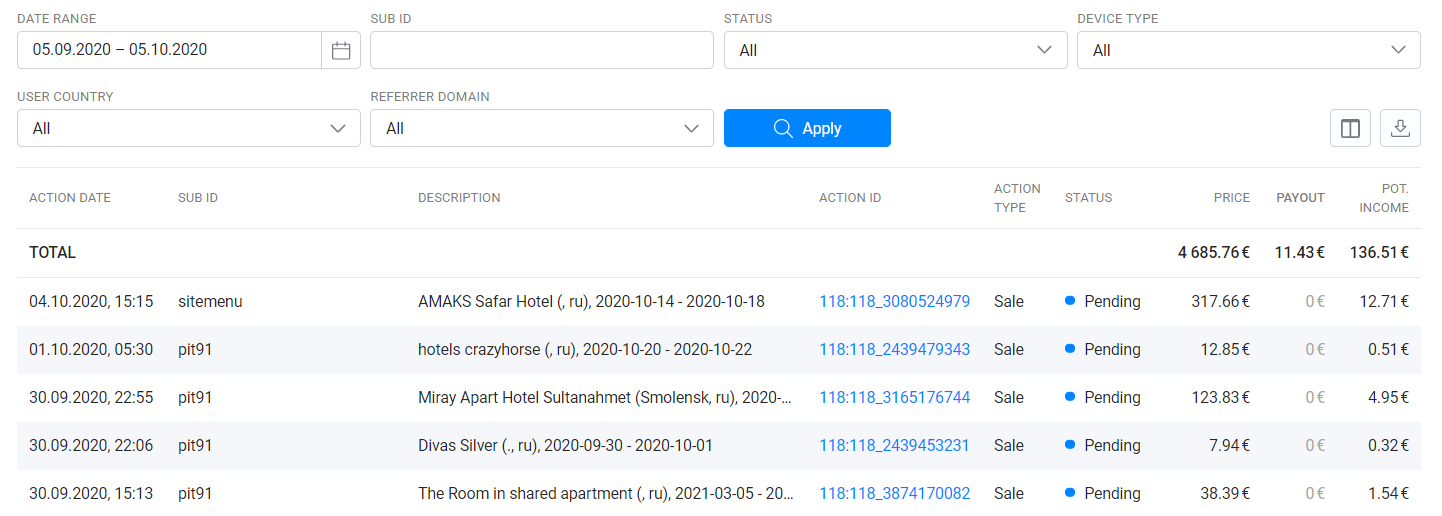Click the Apply search button
1442x516 pixels.
pyautogui.click(x=807, y=128)
